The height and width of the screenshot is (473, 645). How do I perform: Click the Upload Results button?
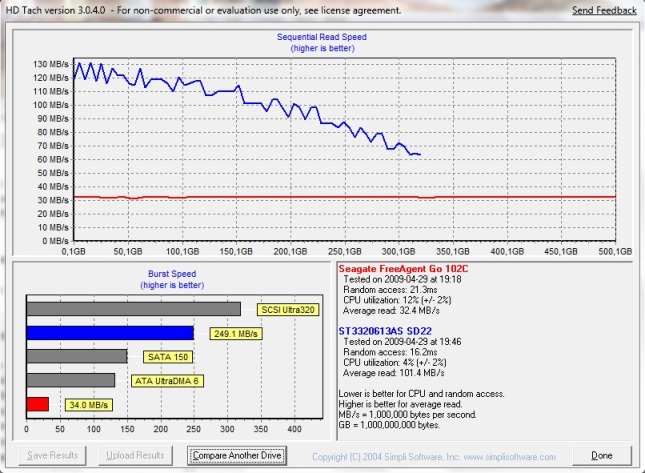pyautogui.click(x=135, y=456)
